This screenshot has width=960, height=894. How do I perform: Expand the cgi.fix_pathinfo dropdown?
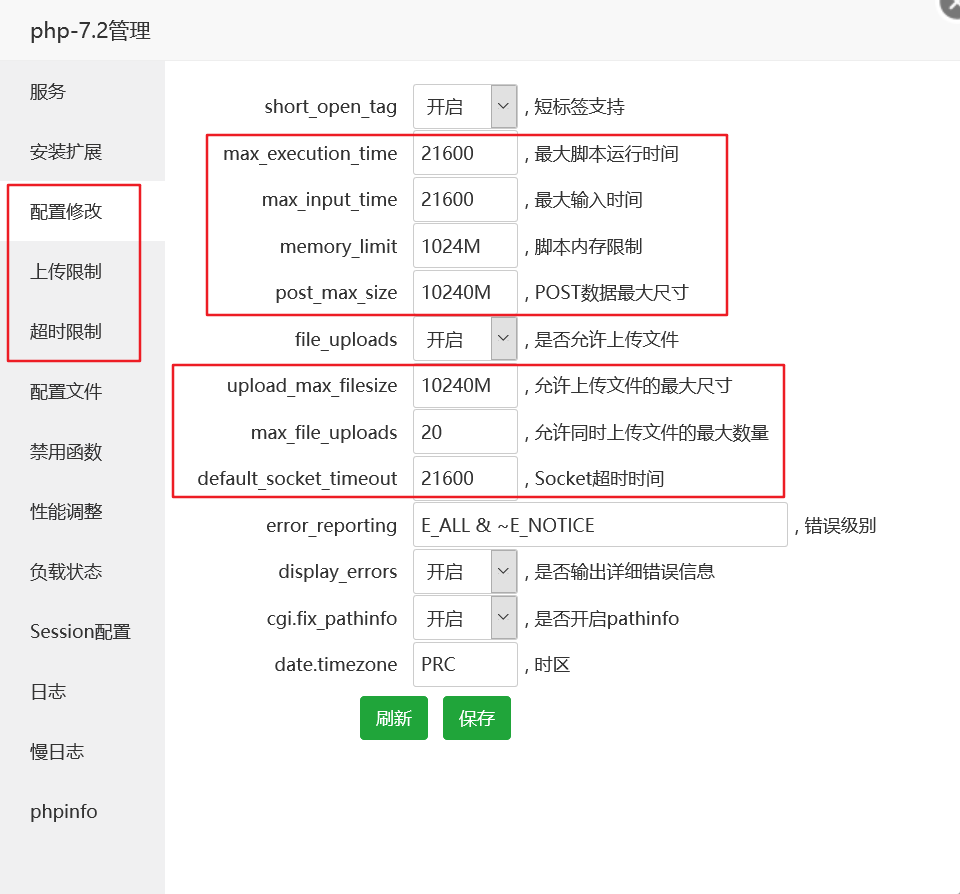(x=465, y=618)
